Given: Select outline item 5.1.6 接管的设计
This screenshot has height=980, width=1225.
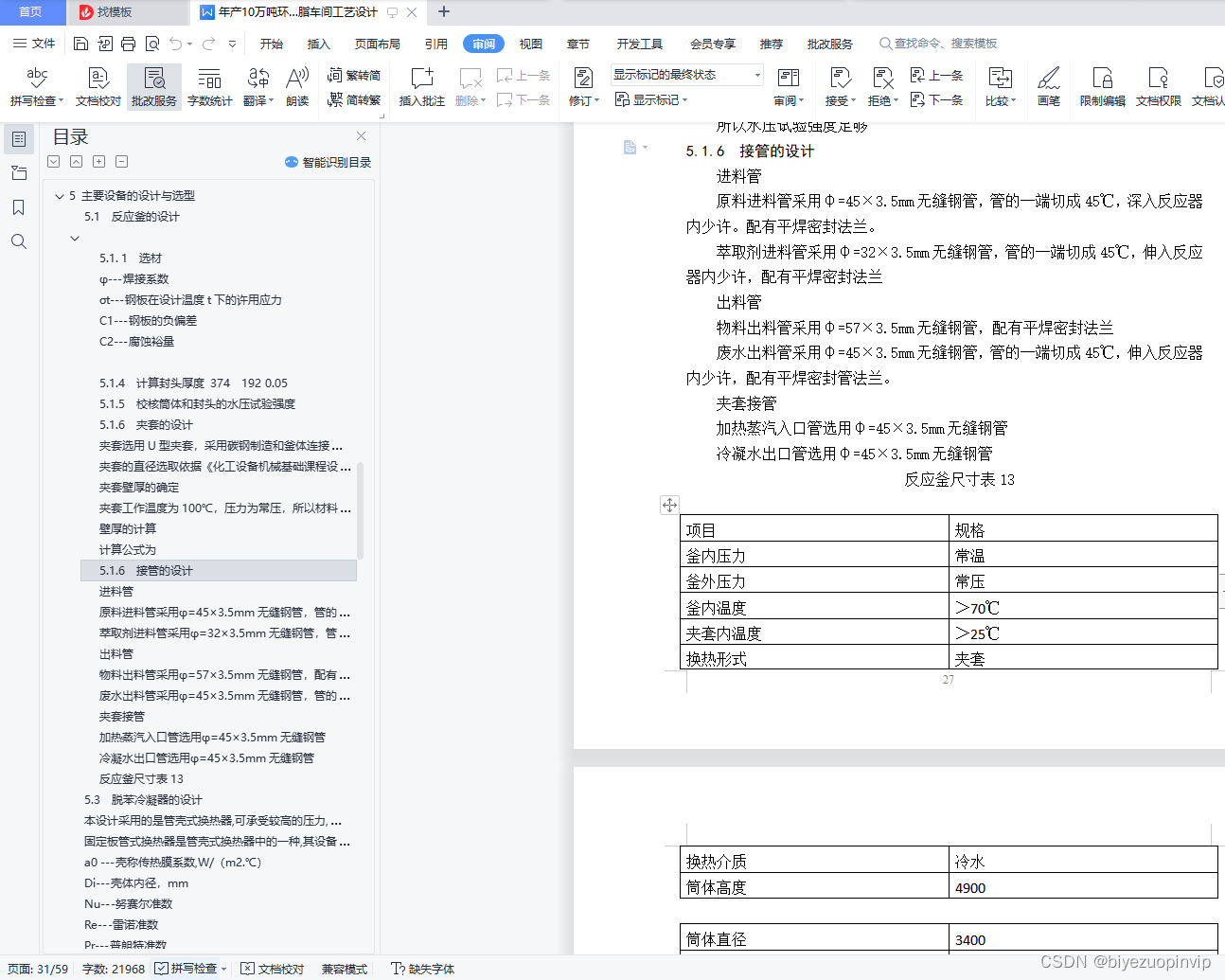Looking at the screenshot, I should pyautogui.click(x=219, y=570).
